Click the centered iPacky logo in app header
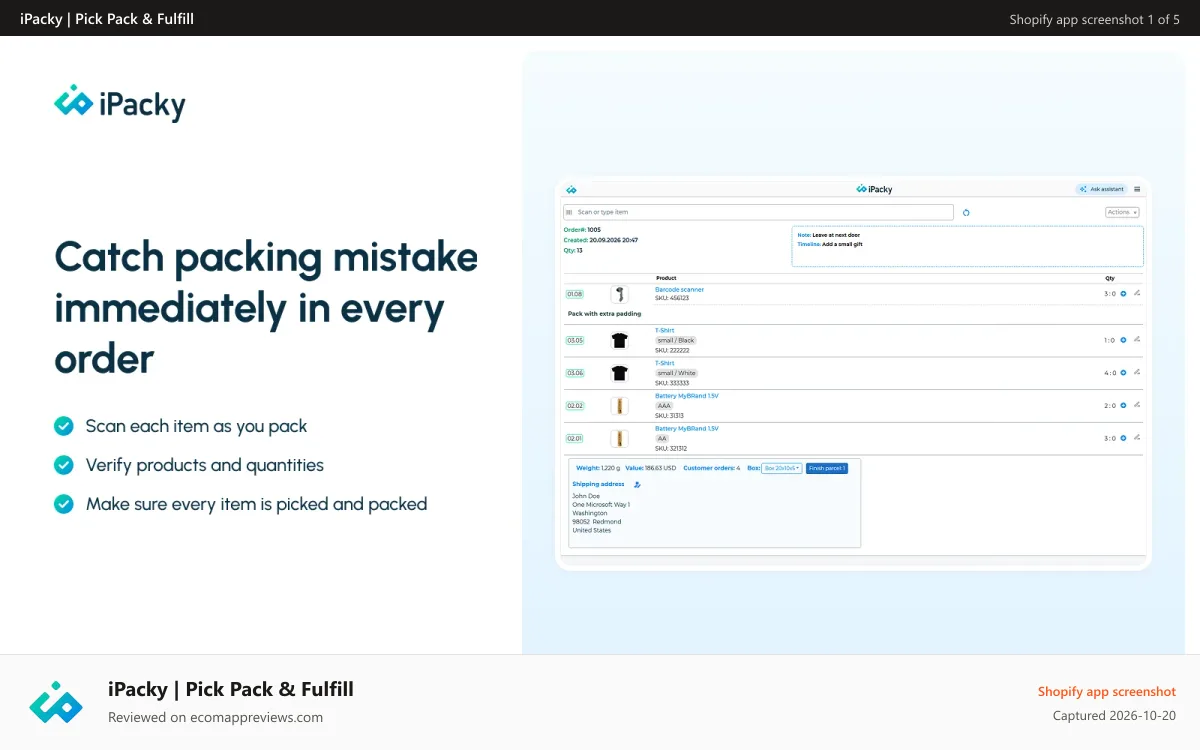This screenshot has width=1200, height=750. click(x=875, y=189)
